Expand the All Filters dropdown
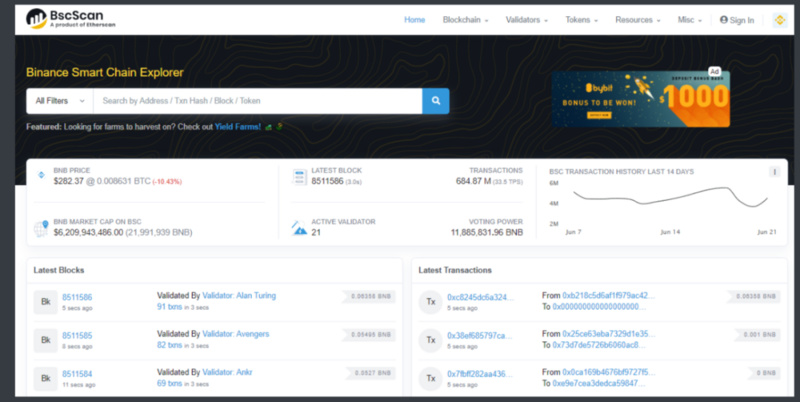This screenshot has height=402, width=800. point(60,101)
